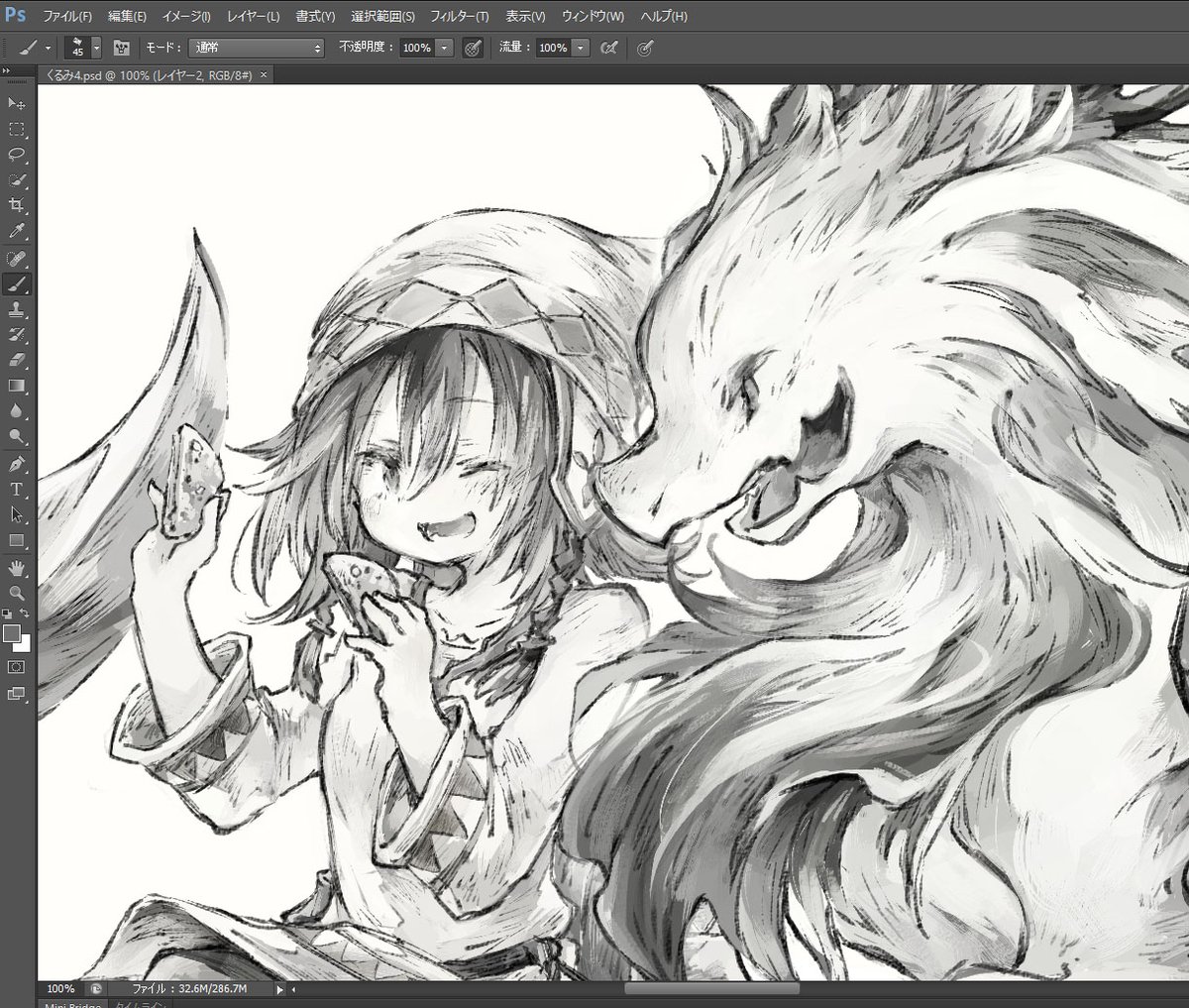Image resolution: width=1189 pixels, height=1008 pixels.
Task: Select the Rectangular Marquee tool
Action: click(17, 129)
